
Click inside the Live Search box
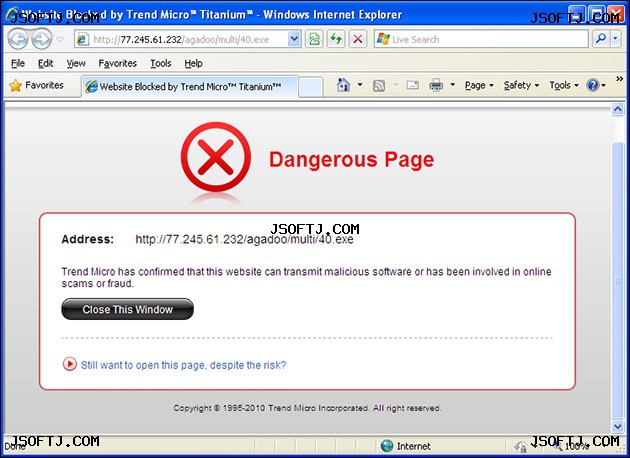click(x=481, y=39)
